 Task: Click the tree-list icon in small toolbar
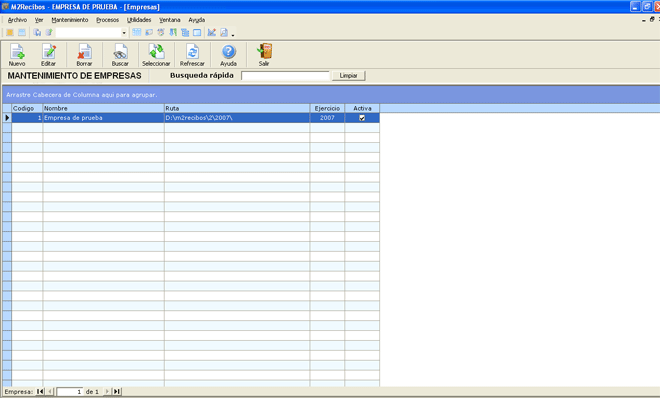185,32
